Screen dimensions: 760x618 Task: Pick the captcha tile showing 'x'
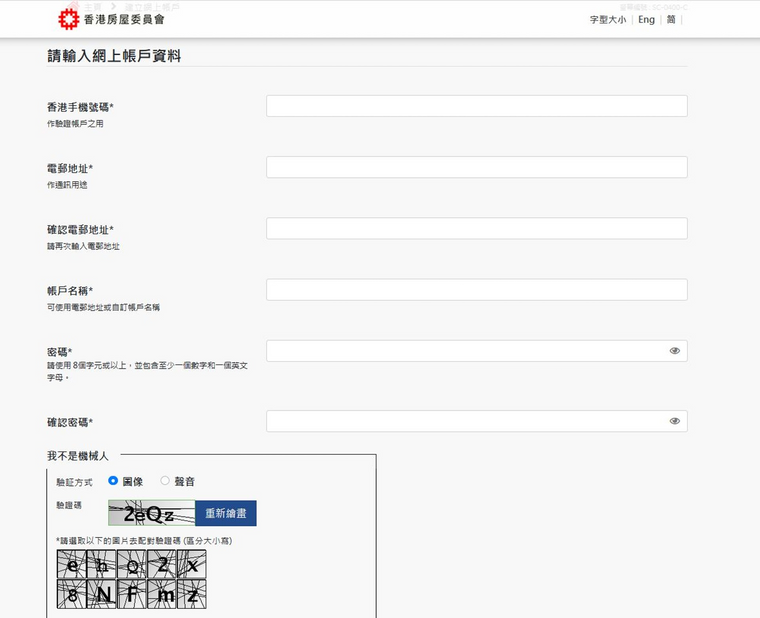[192, 564]
